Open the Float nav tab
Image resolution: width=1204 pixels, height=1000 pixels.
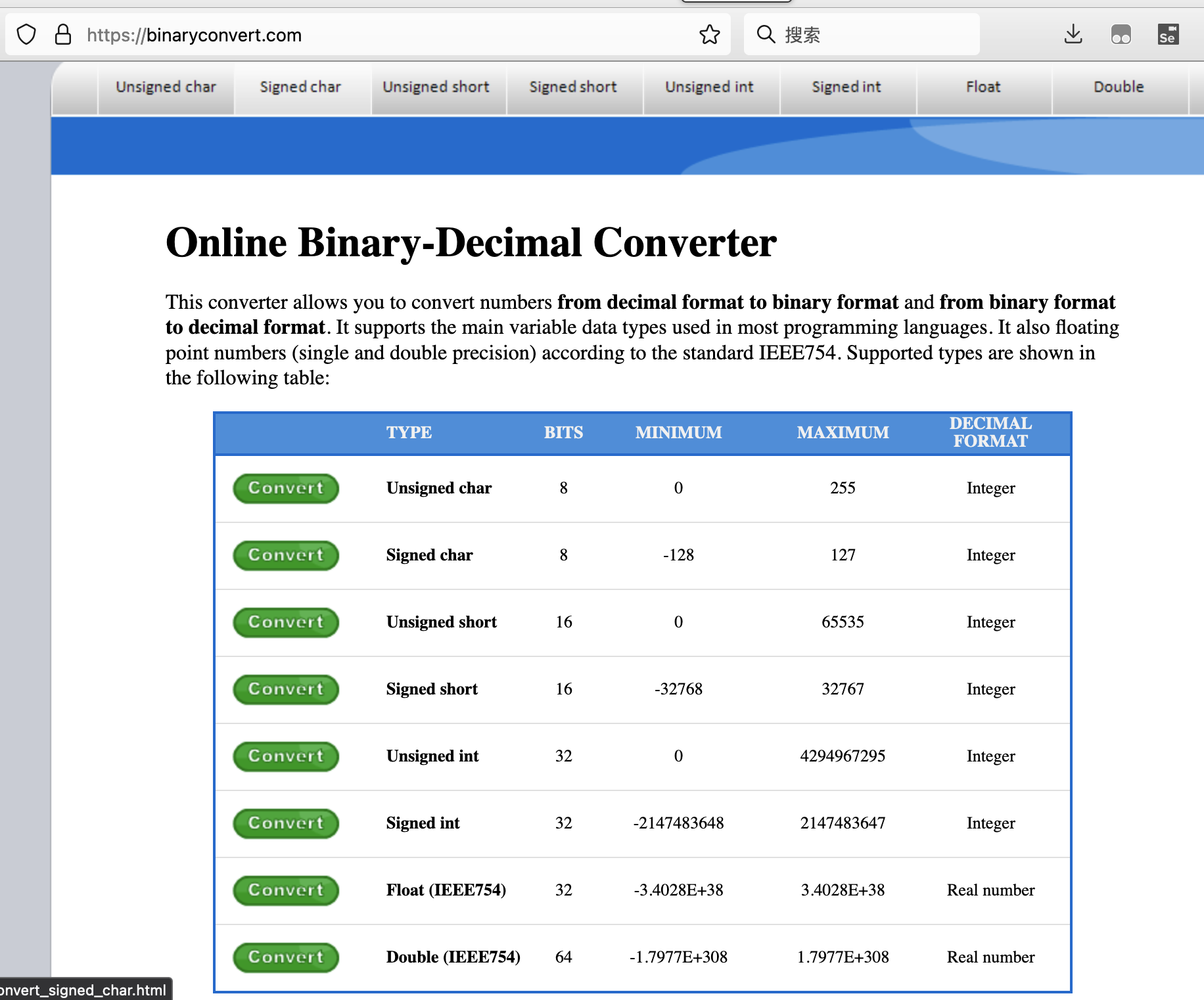point(983,87)
